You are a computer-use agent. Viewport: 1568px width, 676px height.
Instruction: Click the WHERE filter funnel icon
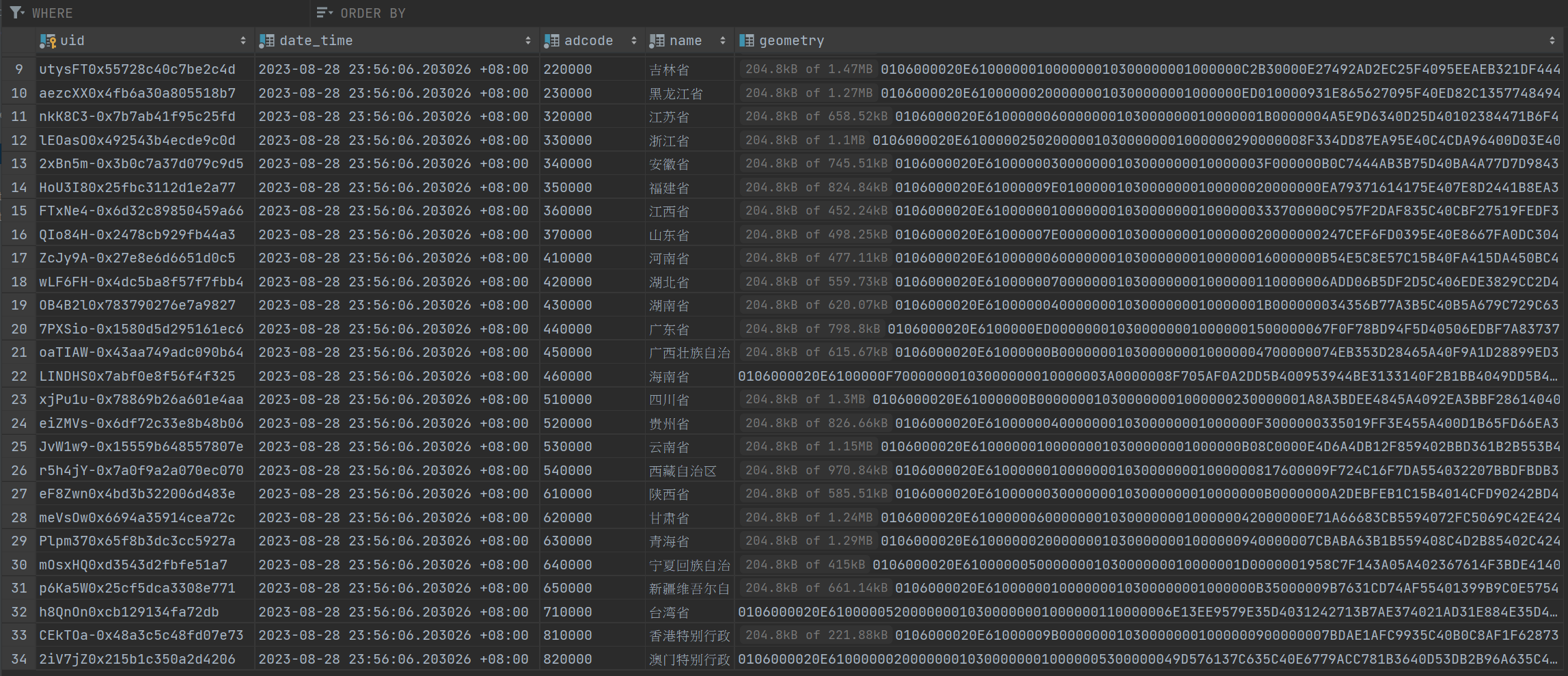[x=17, y=12]
